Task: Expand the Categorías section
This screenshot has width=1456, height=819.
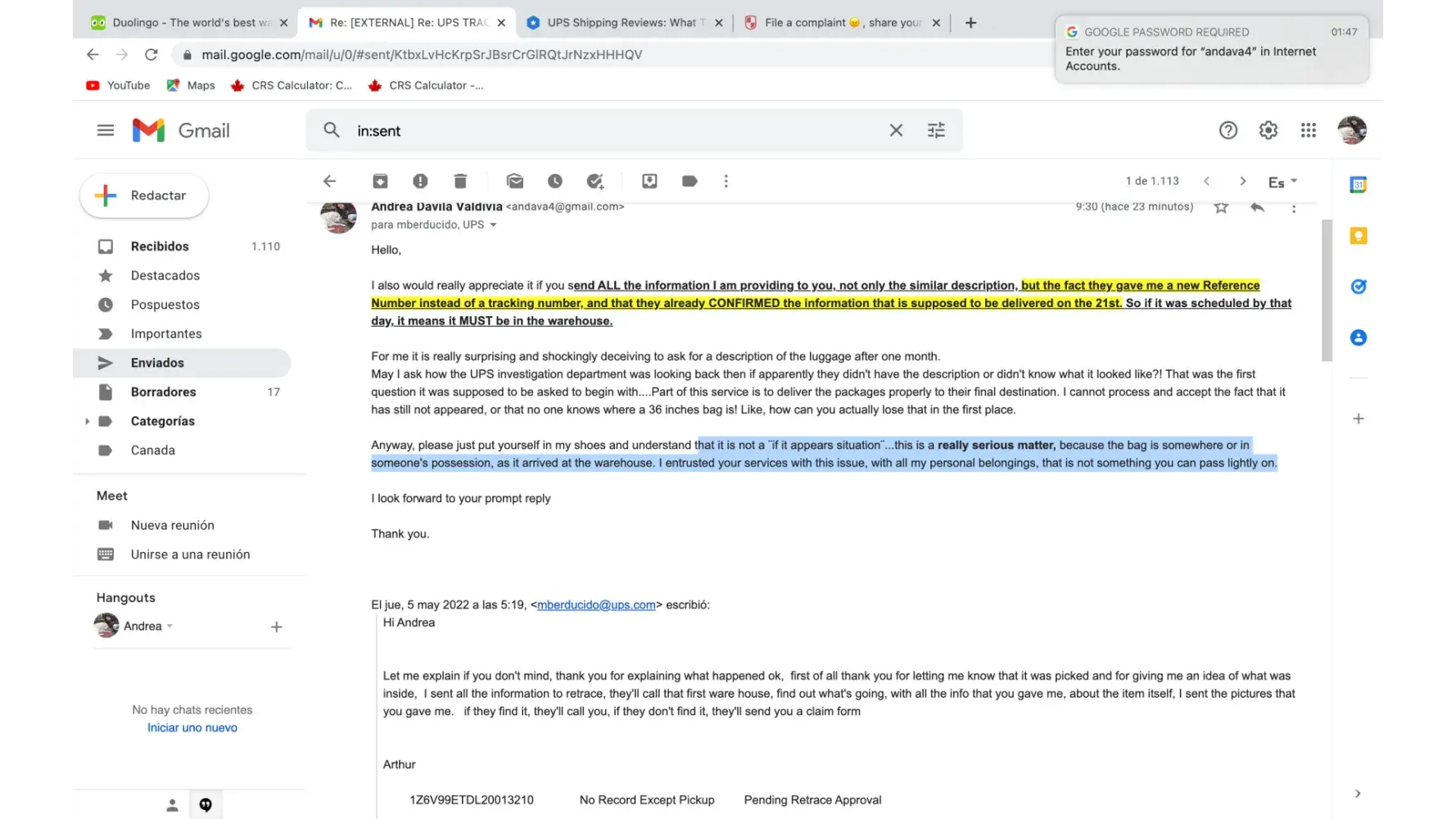Action: [x=87, y=421]
